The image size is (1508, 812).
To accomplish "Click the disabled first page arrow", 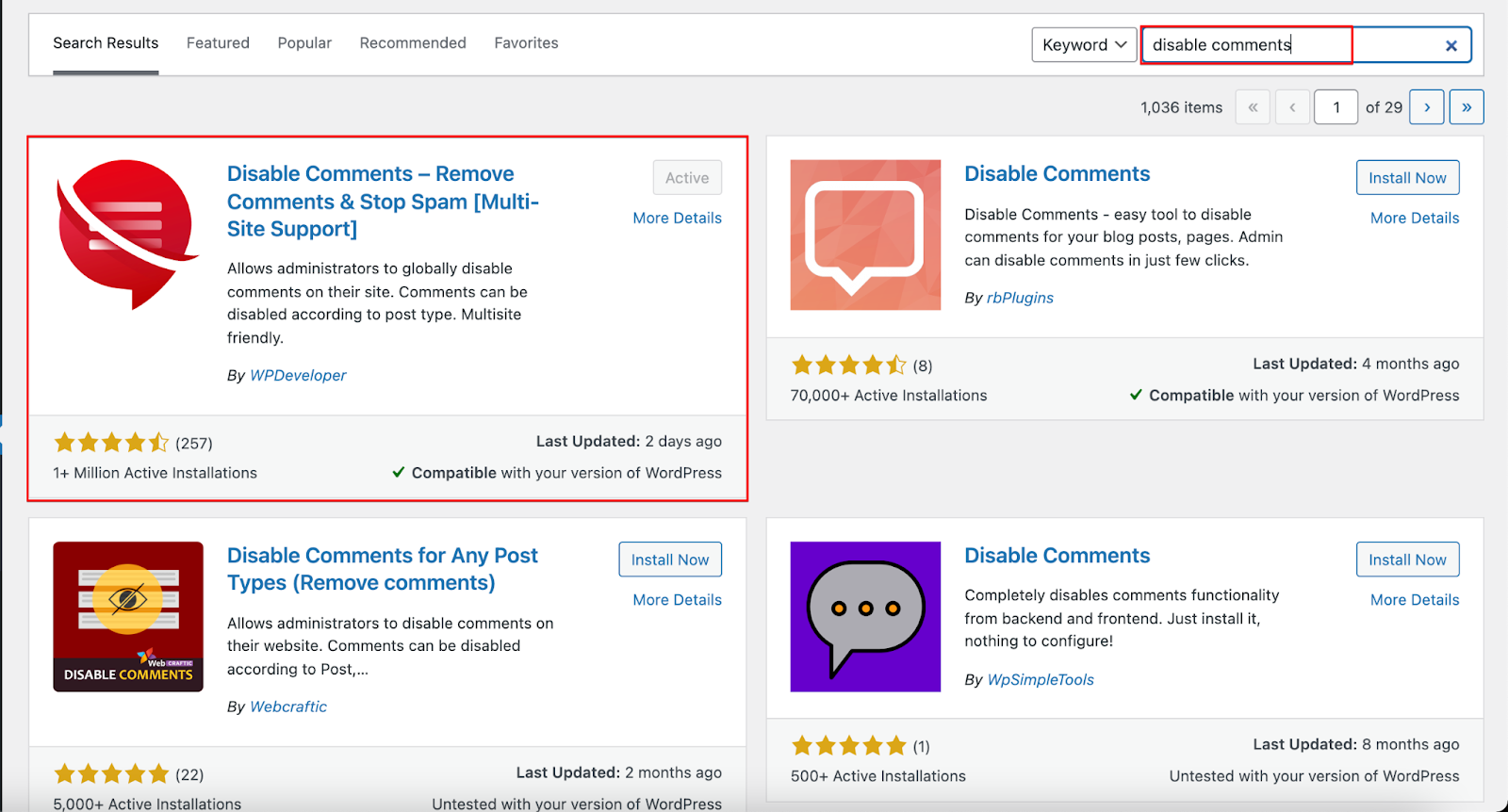I will [x=1253, y=107].
